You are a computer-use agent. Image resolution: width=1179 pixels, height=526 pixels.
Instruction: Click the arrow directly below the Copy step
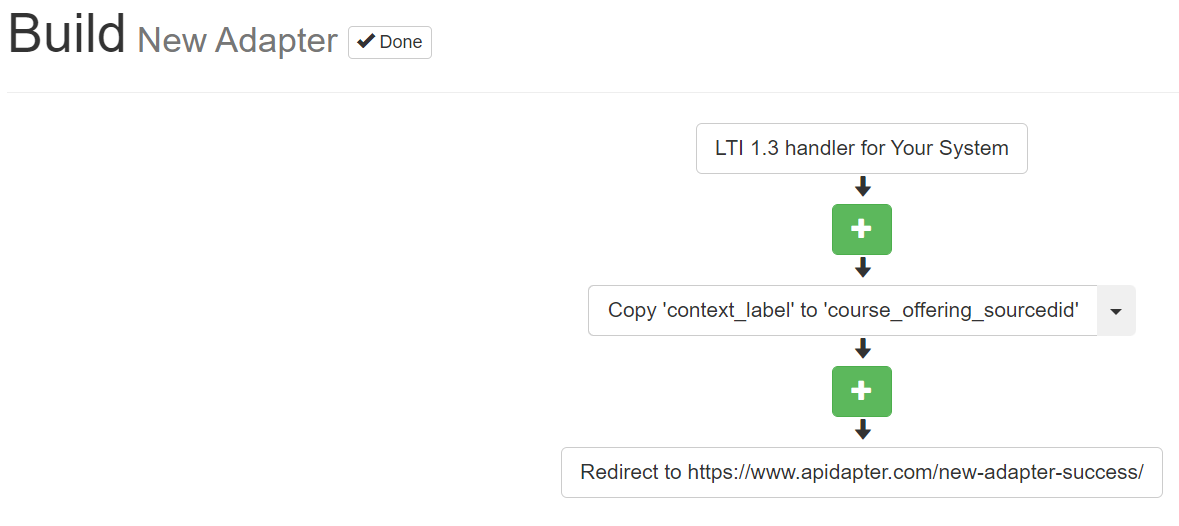[x=863, y=349]
